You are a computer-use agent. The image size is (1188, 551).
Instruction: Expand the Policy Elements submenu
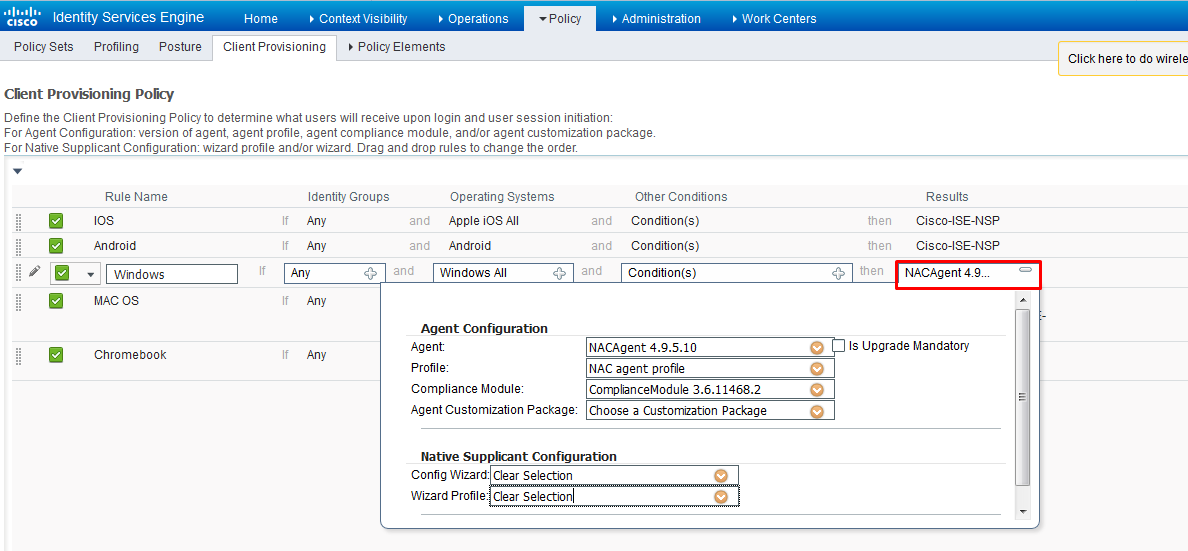tap(396, 47)
